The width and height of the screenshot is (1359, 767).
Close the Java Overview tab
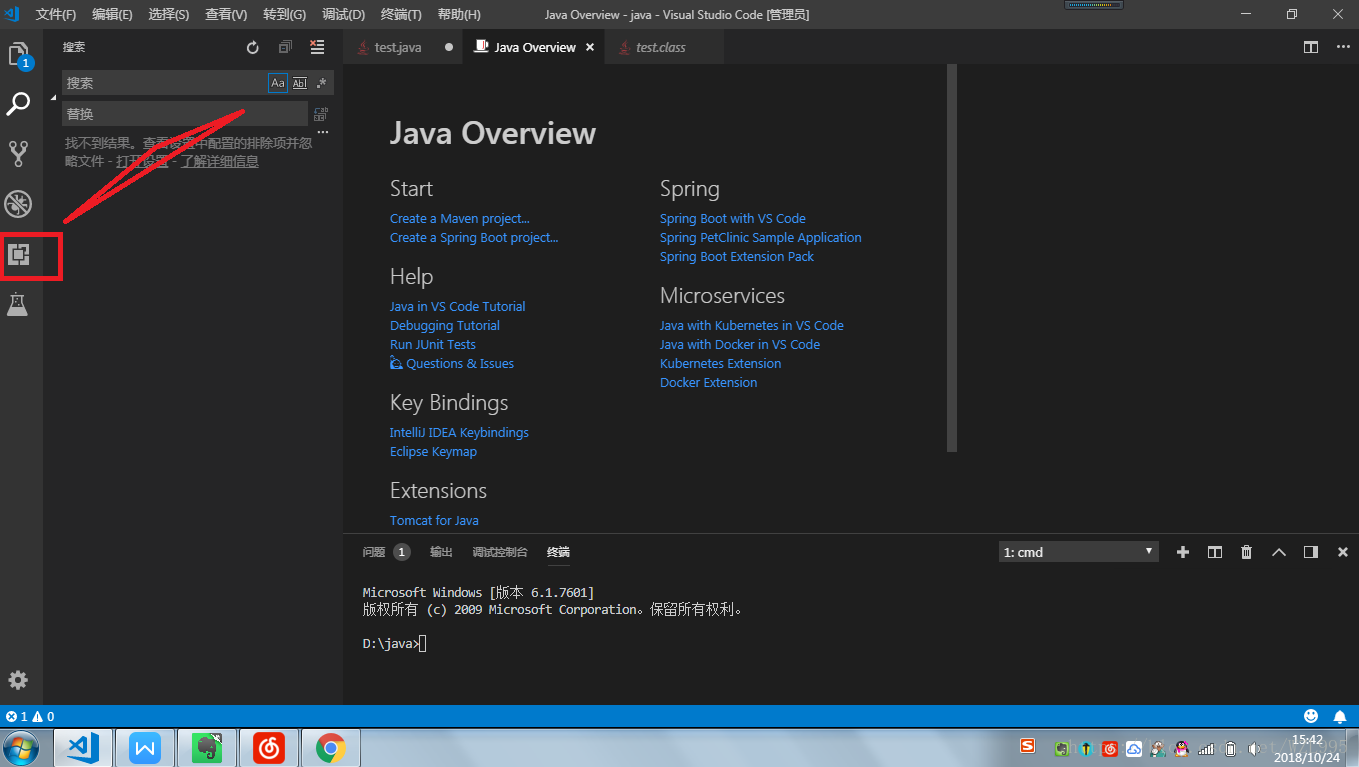coord(590,47)
